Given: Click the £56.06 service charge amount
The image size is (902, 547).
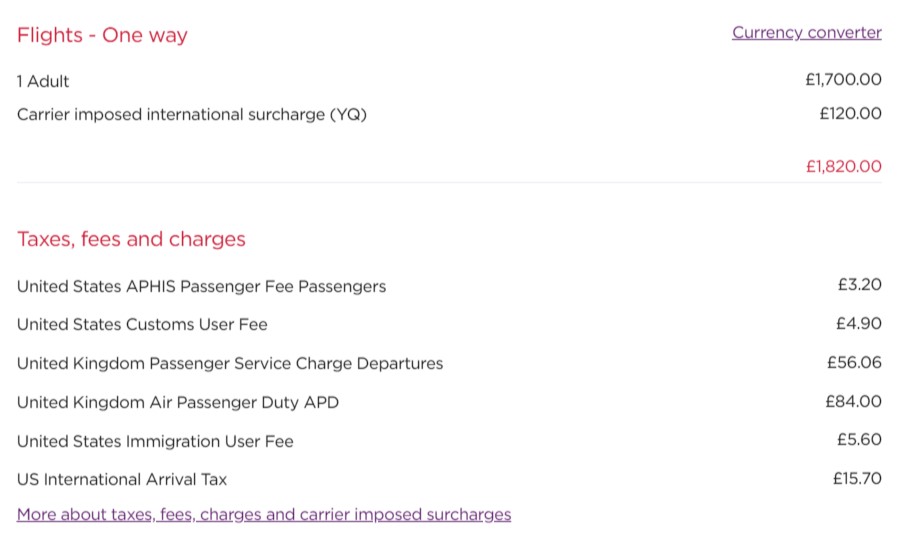Looking at the screenshot, I should tap(854, 362).
